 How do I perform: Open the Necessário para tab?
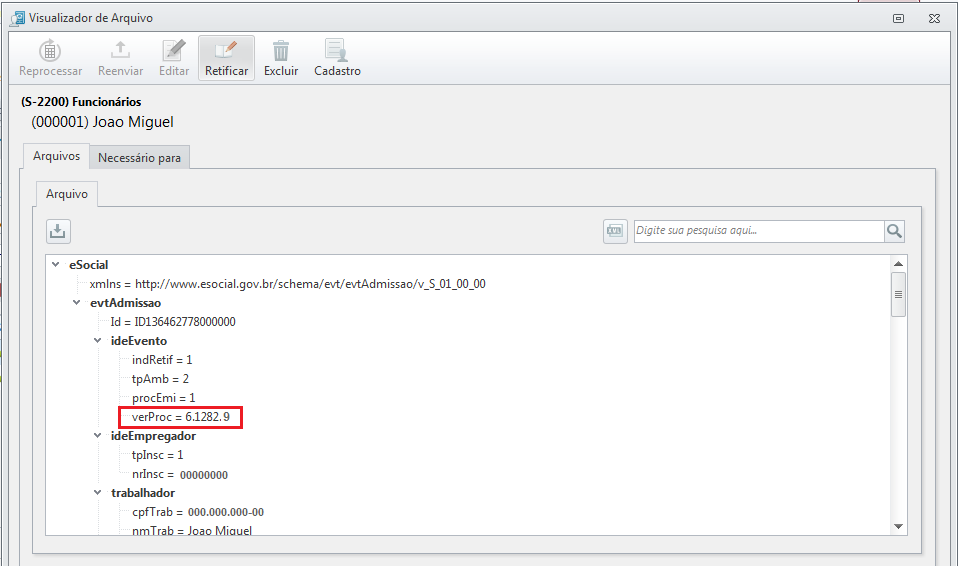(x=139, y=158)
